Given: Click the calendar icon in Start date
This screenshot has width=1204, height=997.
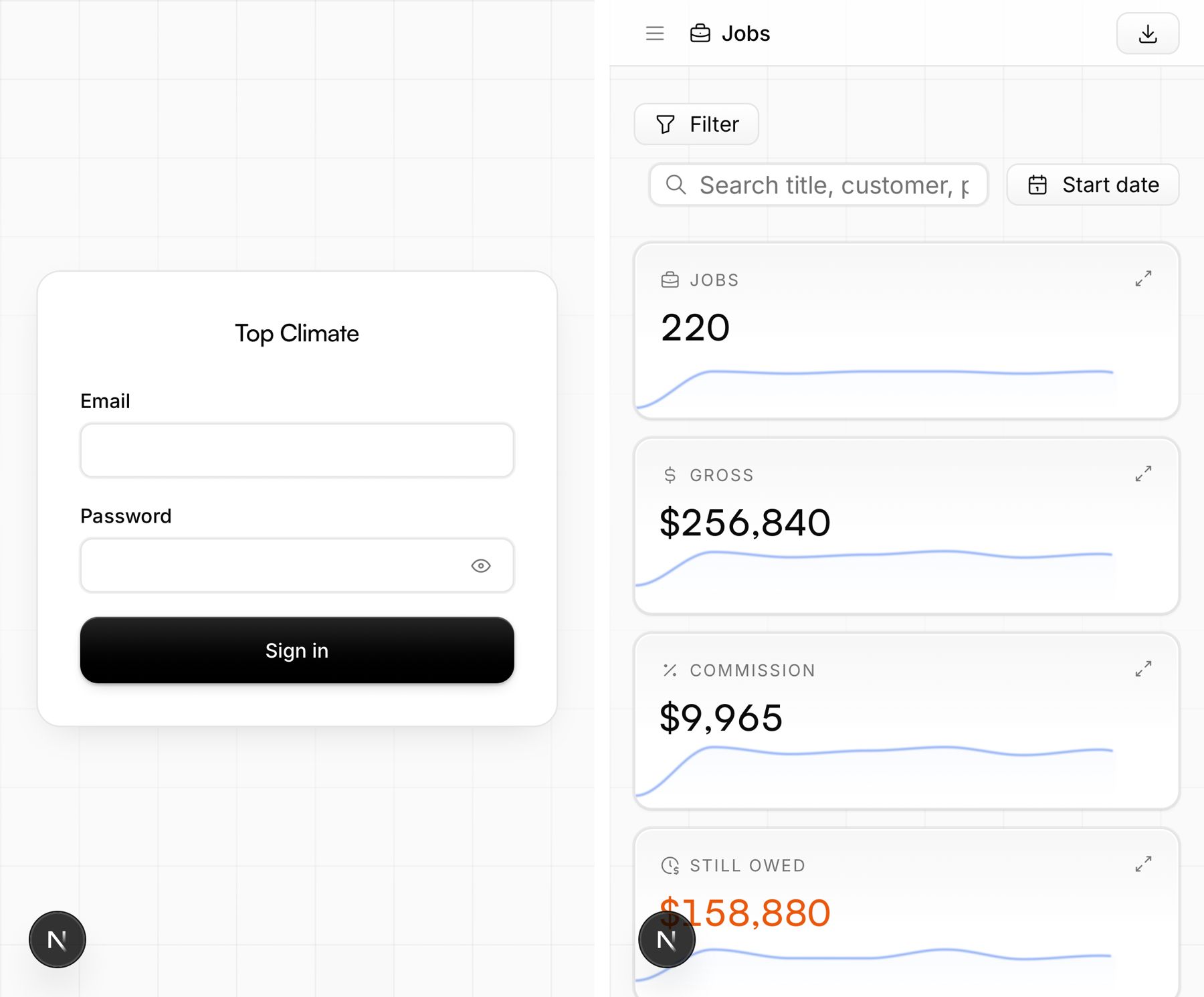Looking at the screenshot, I should click(x=1037, y=185).
